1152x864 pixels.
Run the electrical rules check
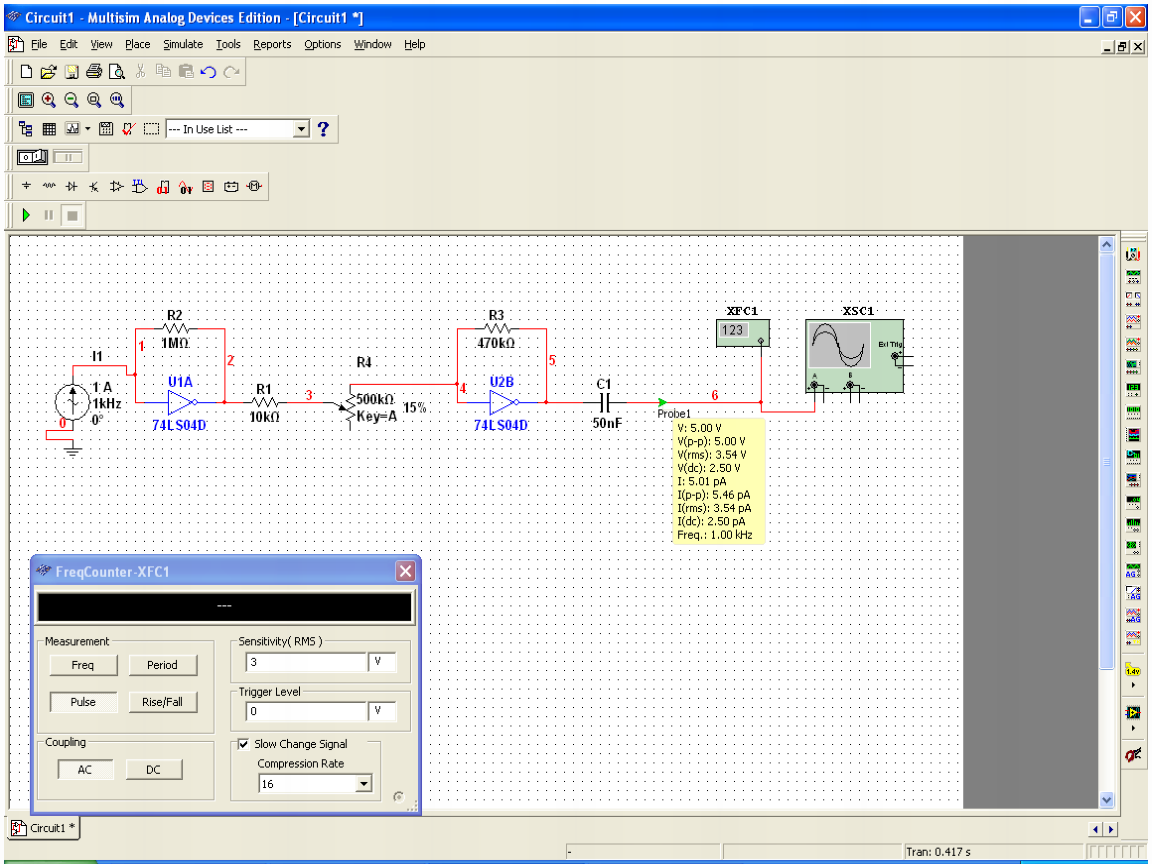pyautogui.click(x=129, y=129)
